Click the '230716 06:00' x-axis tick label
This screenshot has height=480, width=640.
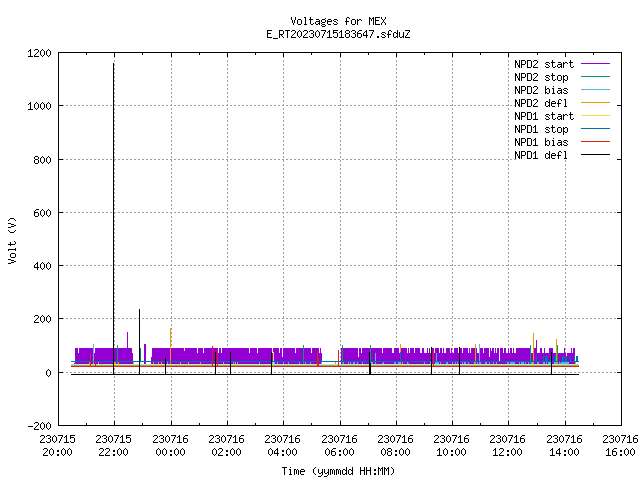point(339,446)
